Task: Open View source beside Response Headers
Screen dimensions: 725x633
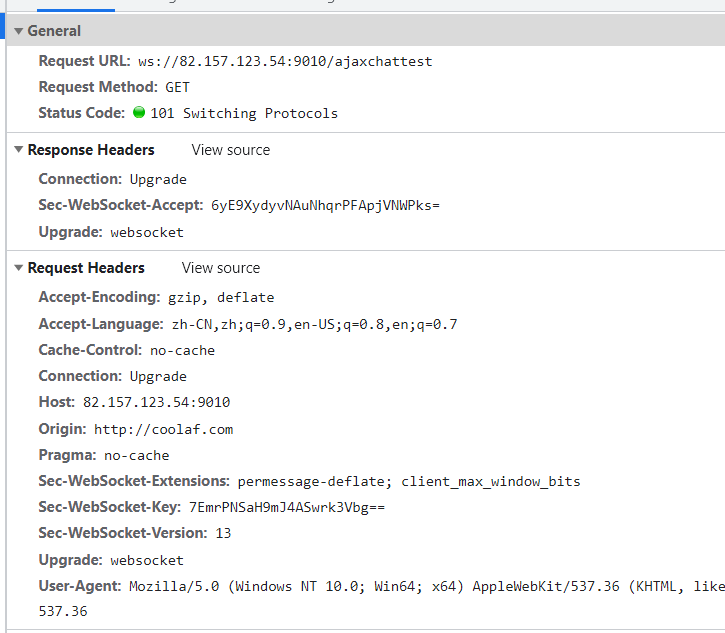Action: [231, 150]
